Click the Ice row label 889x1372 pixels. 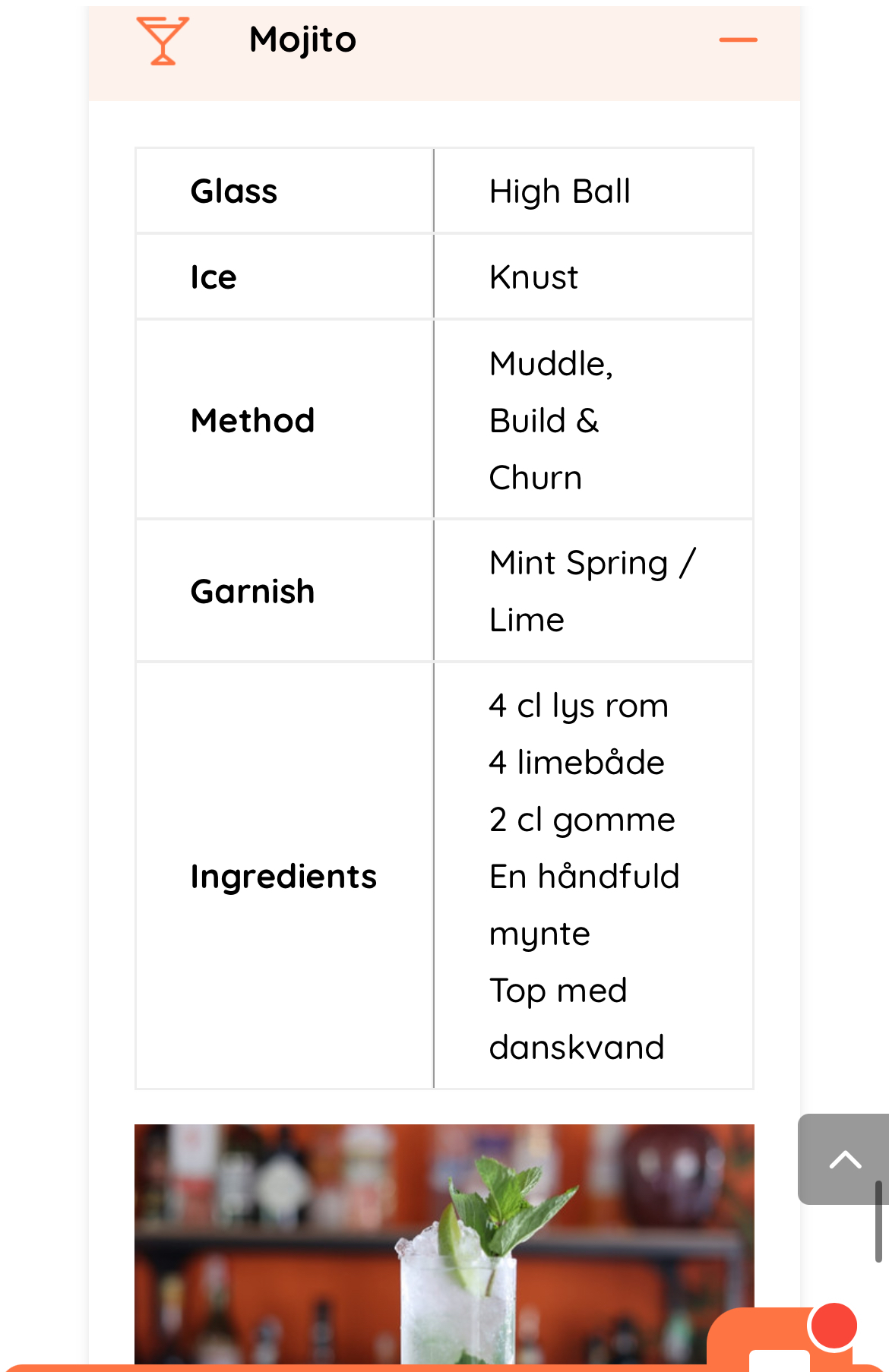(214, 277)
